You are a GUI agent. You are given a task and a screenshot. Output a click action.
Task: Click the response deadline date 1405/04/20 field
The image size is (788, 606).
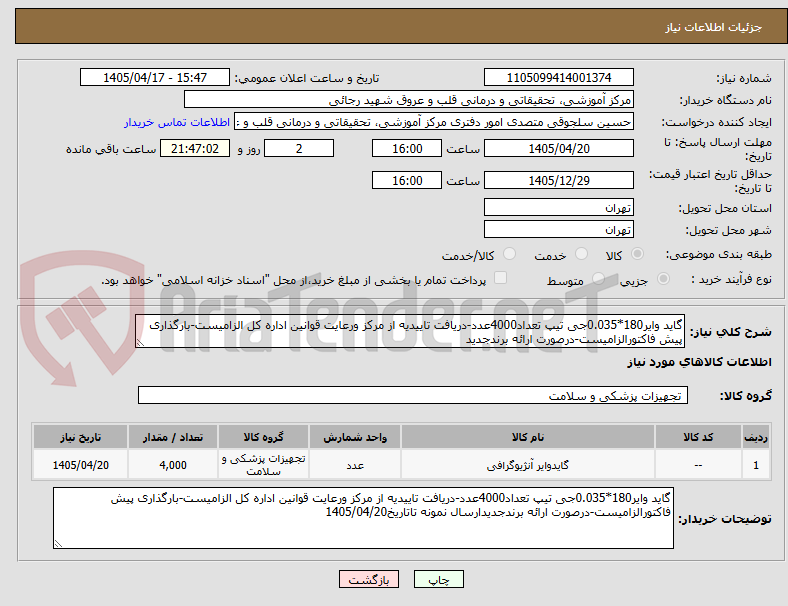pyautogui.click(x=558, y=149)
